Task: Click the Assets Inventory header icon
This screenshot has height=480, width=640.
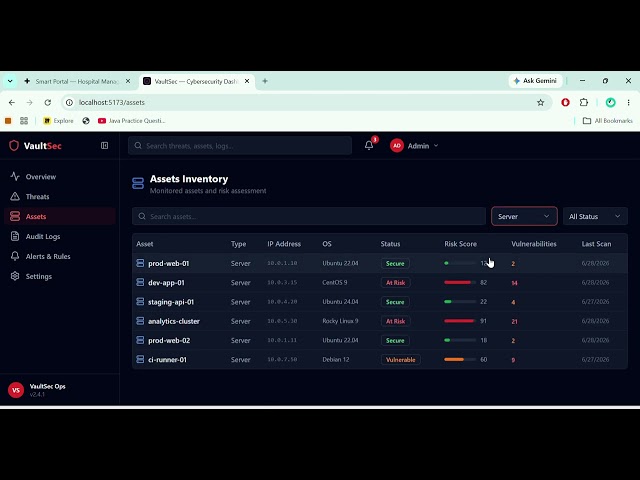Action: [x=138, y=184]
